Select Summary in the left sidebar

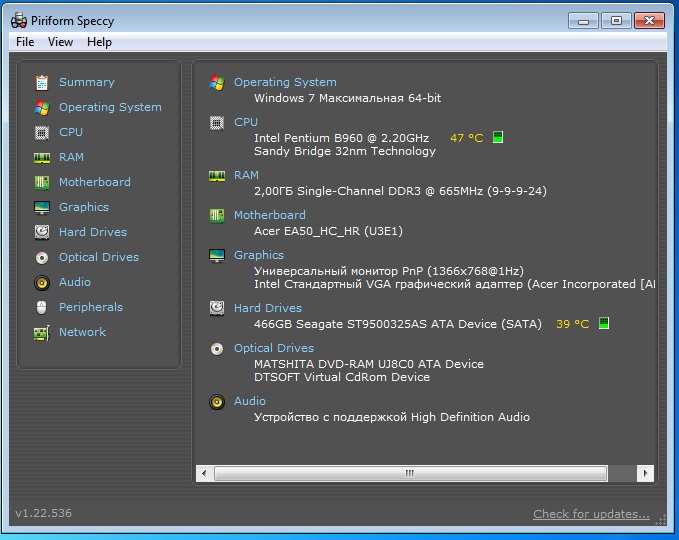pos(86,82)
